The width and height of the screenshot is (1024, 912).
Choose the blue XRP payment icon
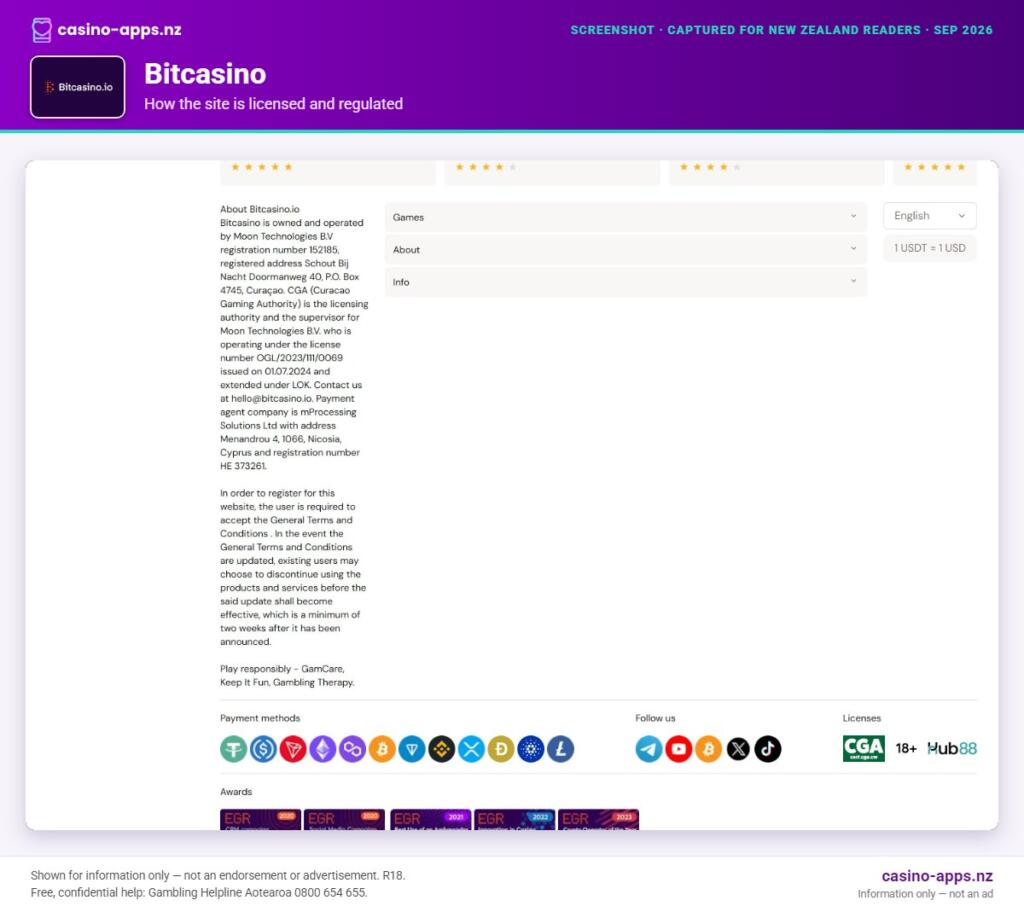(471, 749)
